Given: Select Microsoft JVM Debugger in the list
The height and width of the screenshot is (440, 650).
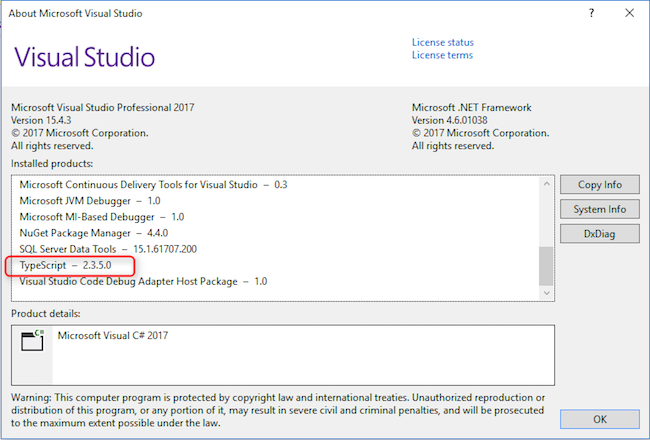Looking at the screenshot, I should pyautogui.click(x=90, y=201).
